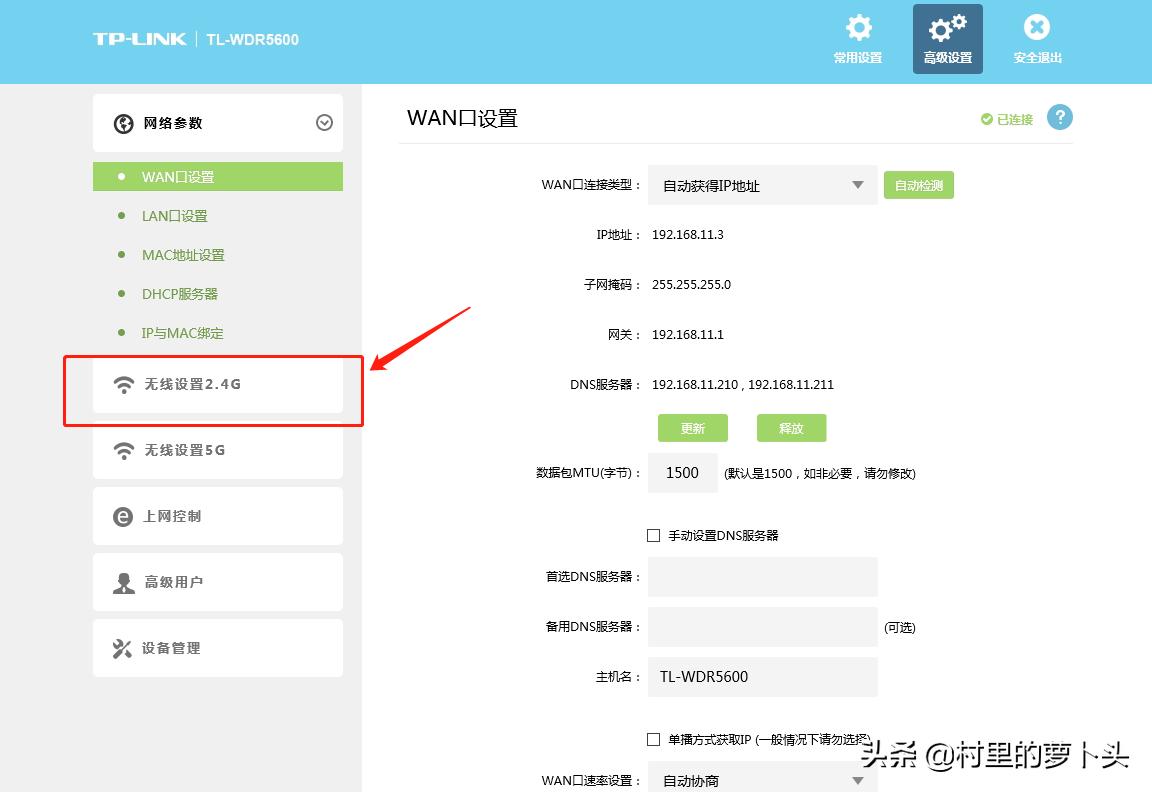Select the LAN口设置 menu item
The height and width of the screenshot is (792, 1152).
(x=175, y=215)
